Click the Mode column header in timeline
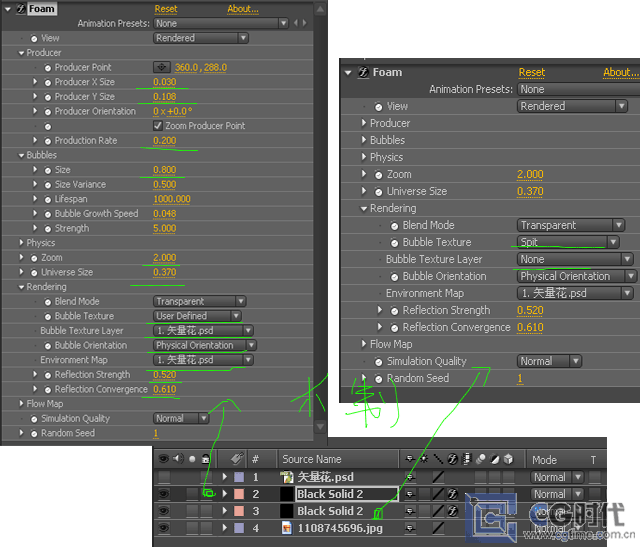Image resolution: width=640 pixels, height=548 pixels. coord(545,459)
